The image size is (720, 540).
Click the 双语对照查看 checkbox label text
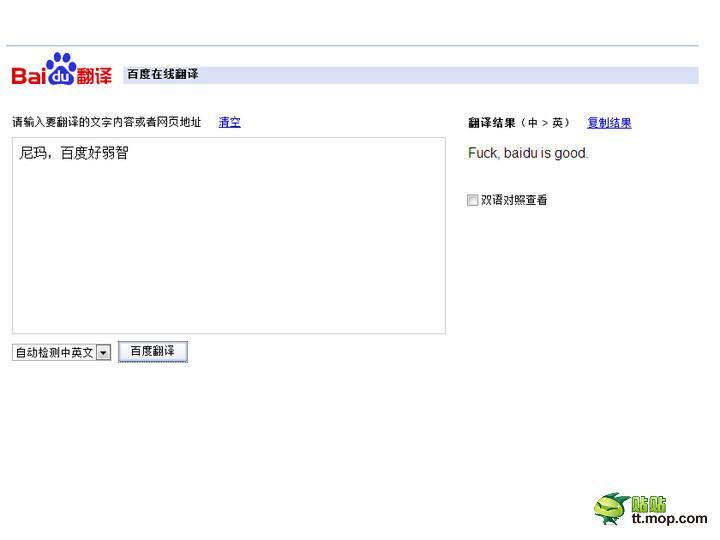(514, 200)
